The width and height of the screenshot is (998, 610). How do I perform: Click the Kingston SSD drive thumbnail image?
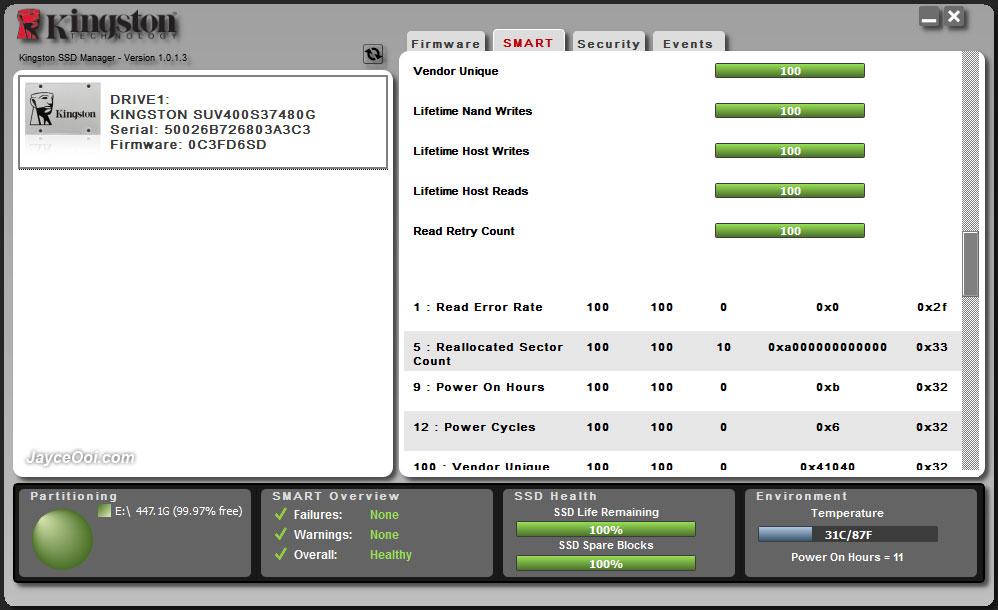pyautogui.click(x=62, y=118)
